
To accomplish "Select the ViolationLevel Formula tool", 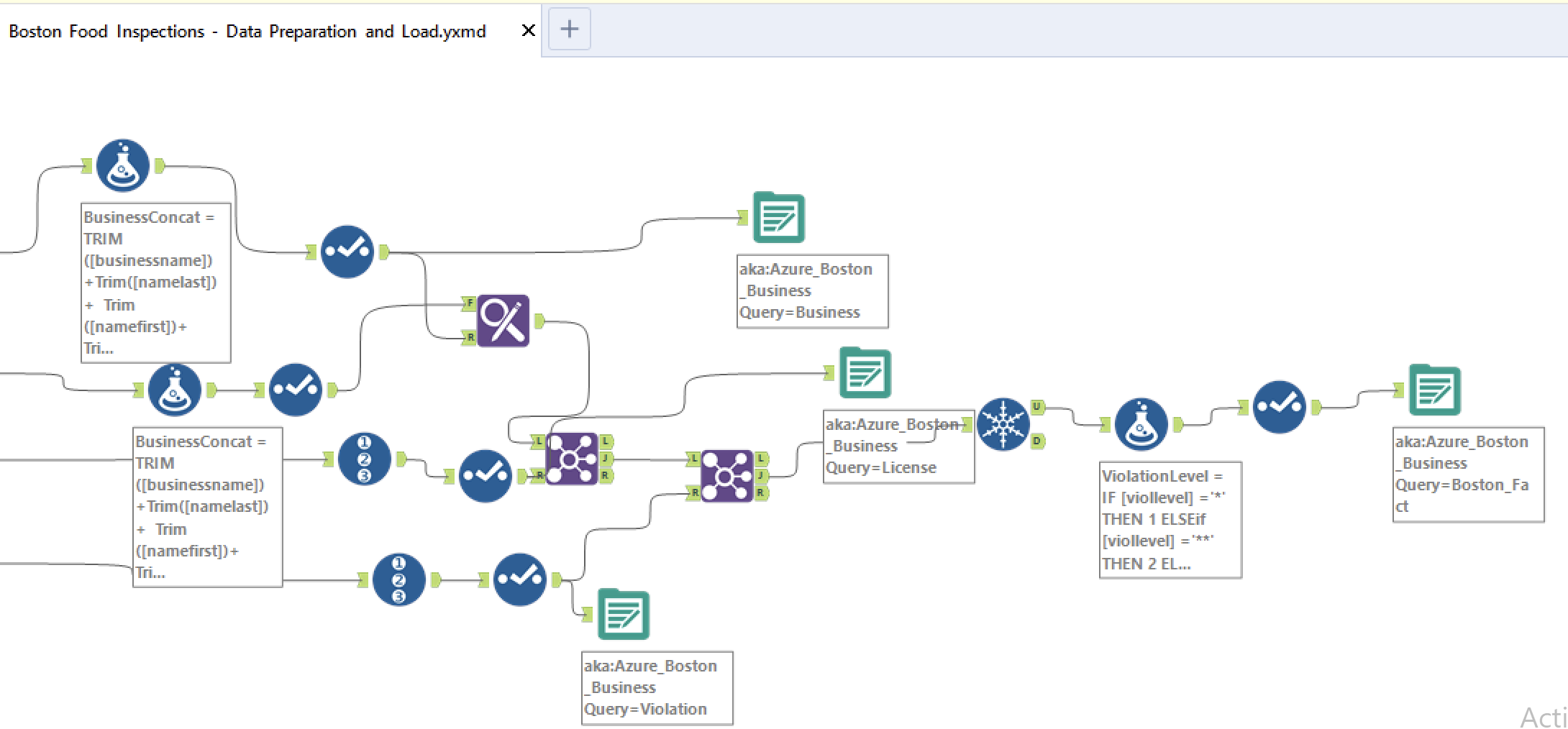I will click(x=1141, y=424).
